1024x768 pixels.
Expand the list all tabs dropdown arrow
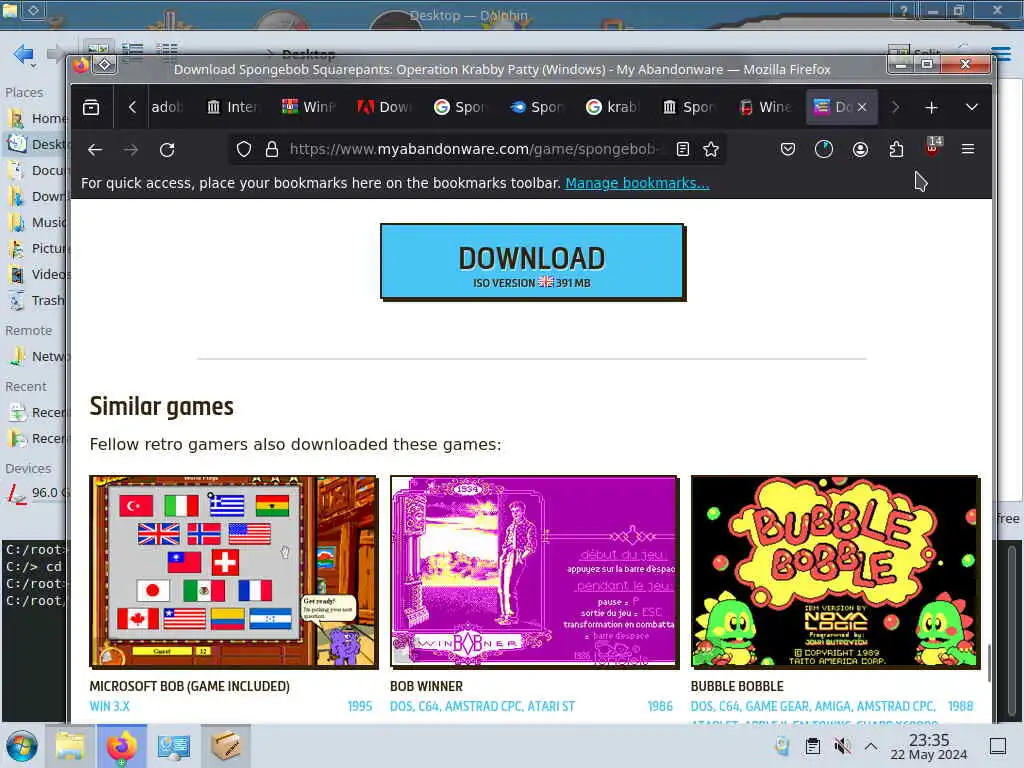tap(972, 107)
